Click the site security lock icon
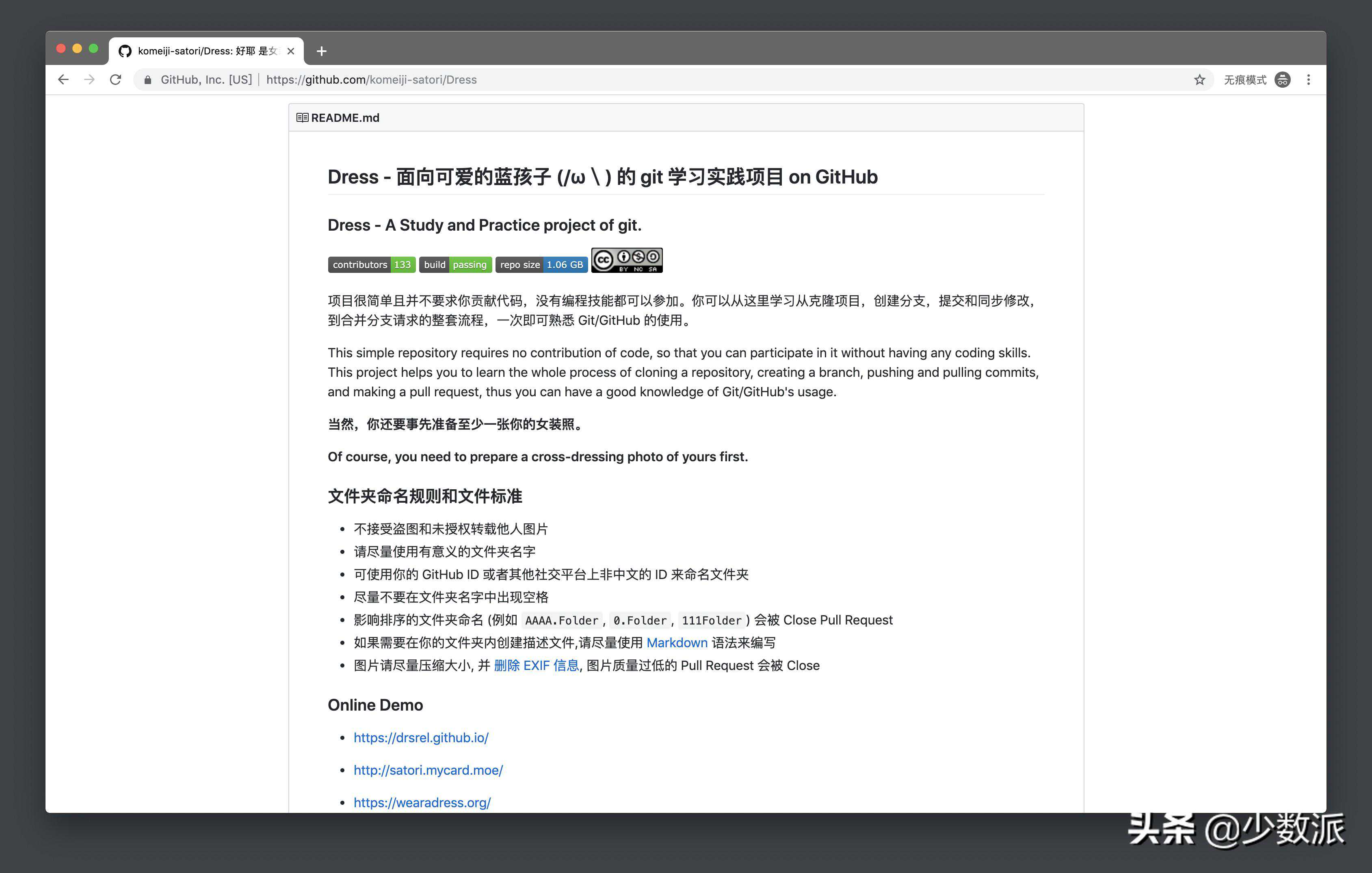The height and width of the screenshot is (873, 1372). (x=147, y=80)
